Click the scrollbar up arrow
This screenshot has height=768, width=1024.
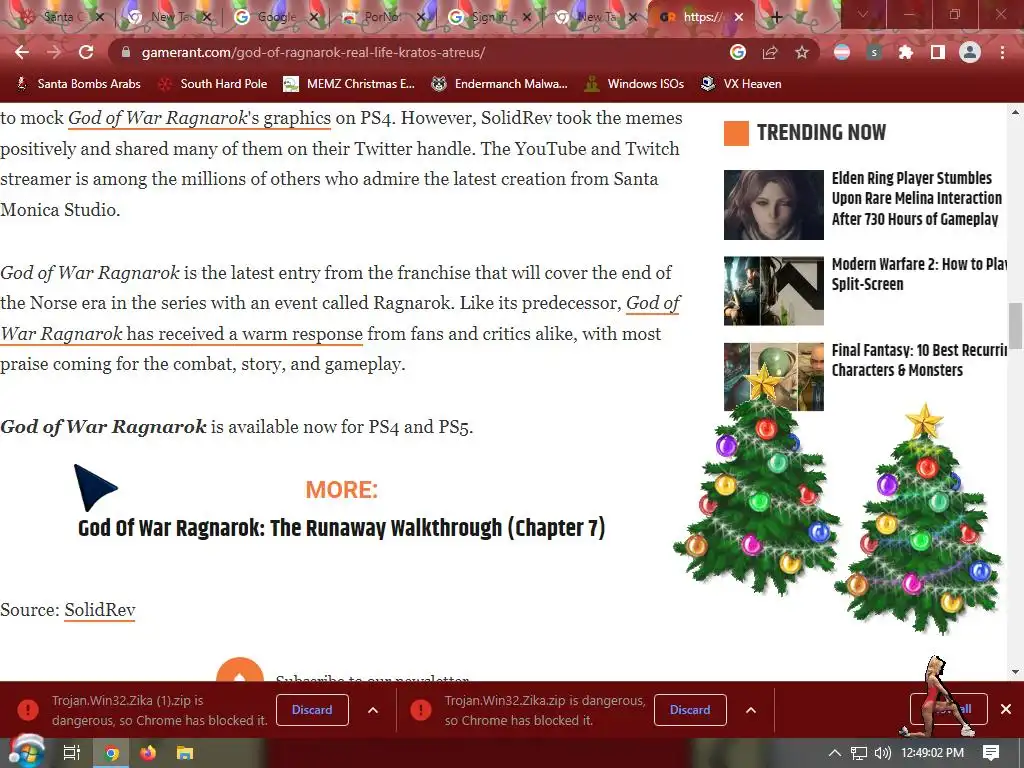pos(1016,112)
